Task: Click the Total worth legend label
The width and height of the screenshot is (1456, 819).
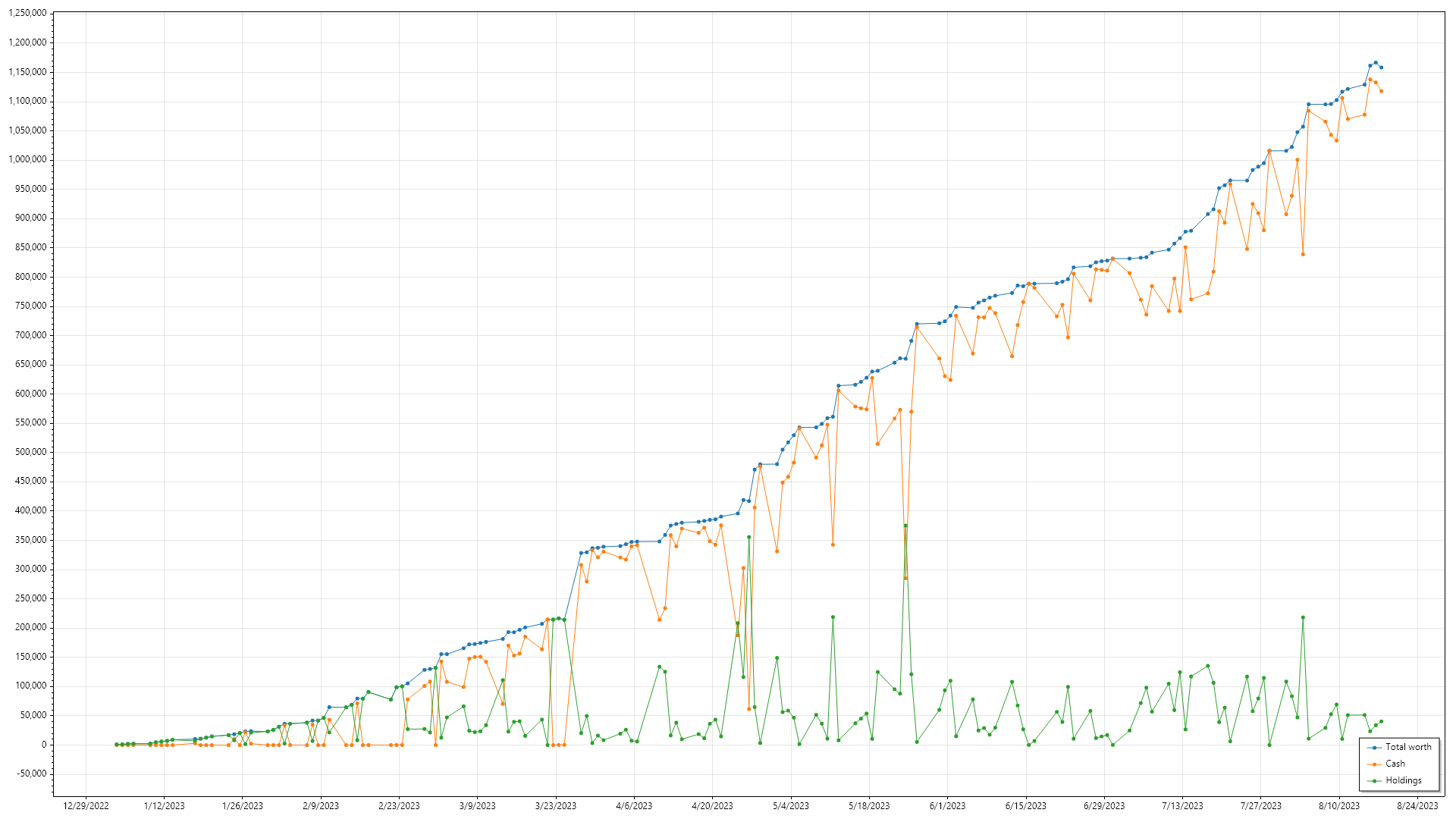Action: (x=1408, y=747)
